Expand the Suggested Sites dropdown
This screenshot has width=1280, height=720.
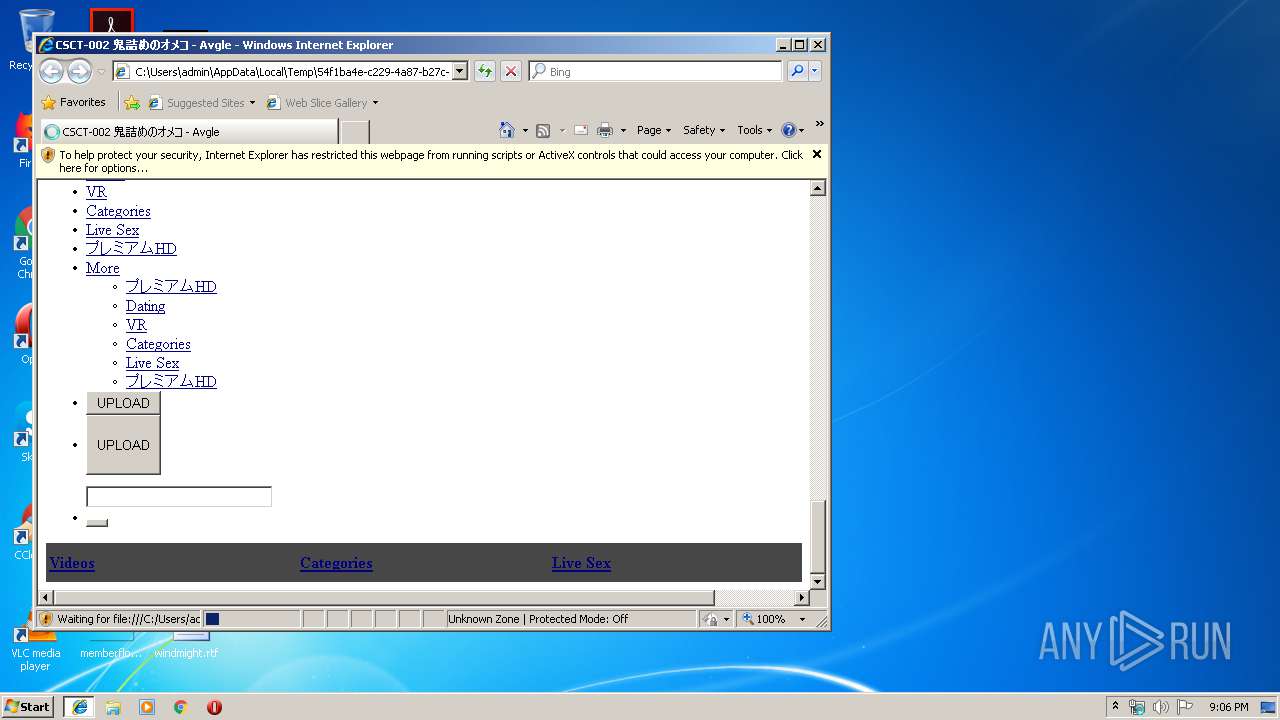252,103
